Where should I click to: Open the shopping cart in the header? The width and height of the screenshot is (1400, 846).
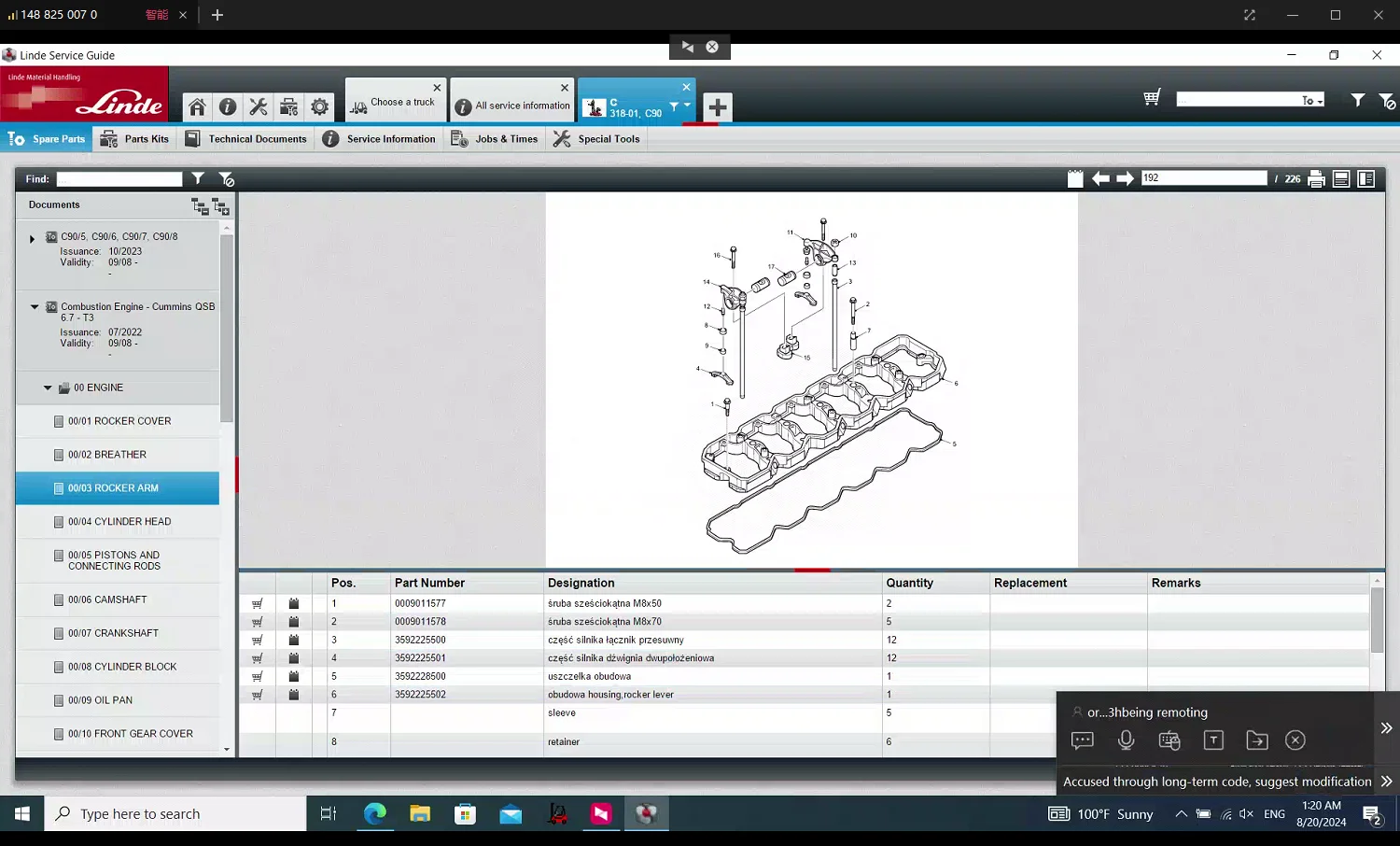pyautogui.click(x=1152, y=98)
